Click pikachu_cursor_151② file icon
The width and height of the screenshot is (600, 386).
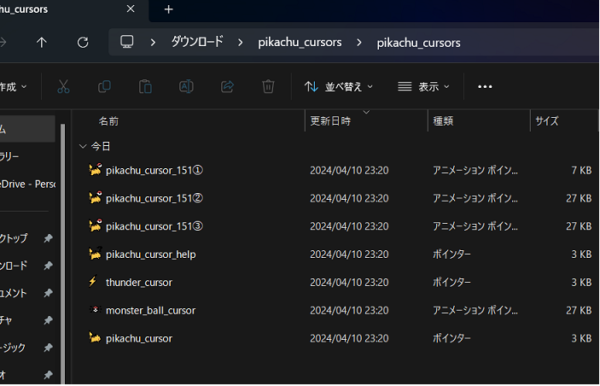[95, 197]
